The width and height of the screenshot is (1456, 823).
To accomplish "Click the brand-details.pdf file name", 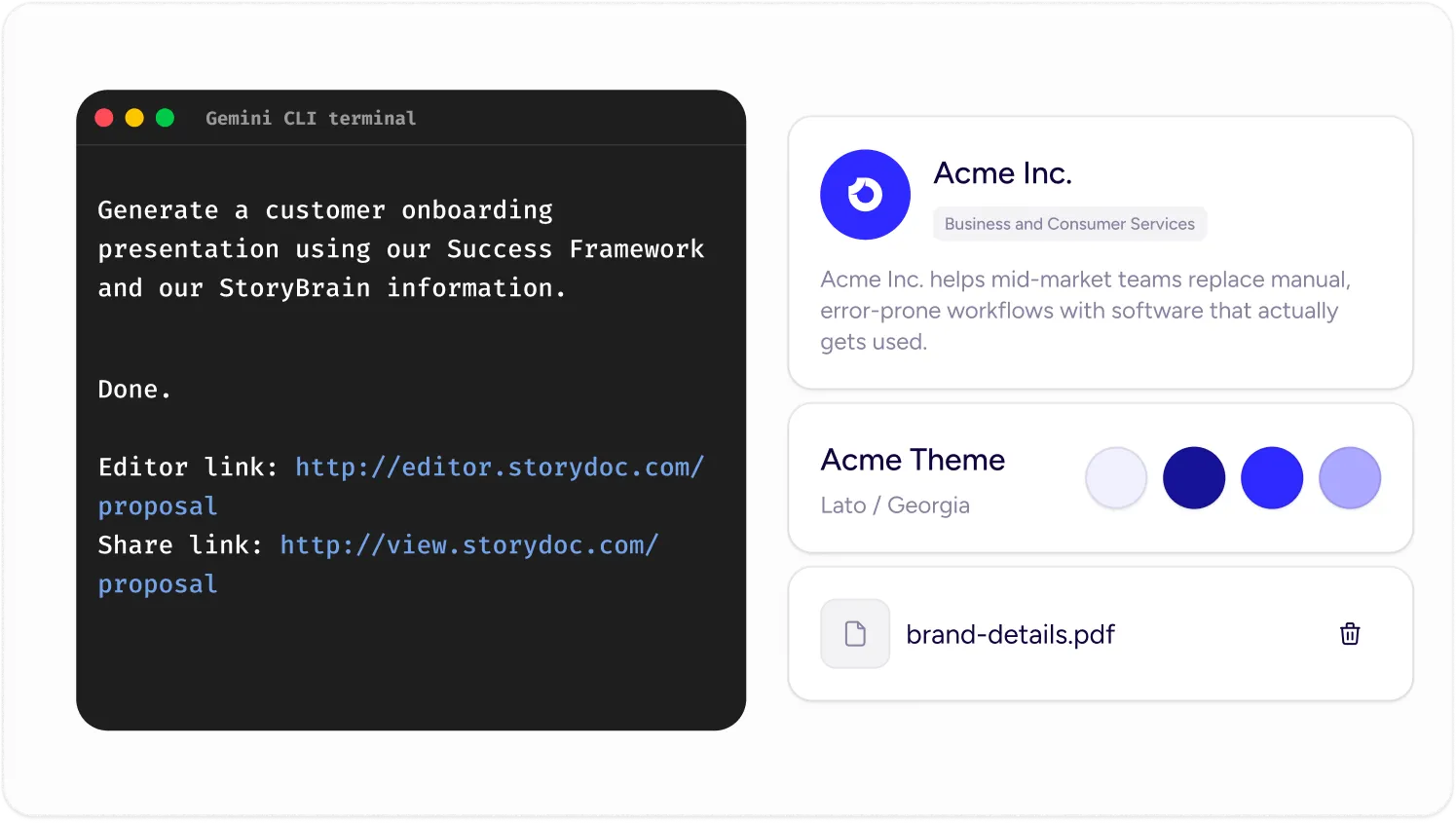I will tap(1011, 635).
